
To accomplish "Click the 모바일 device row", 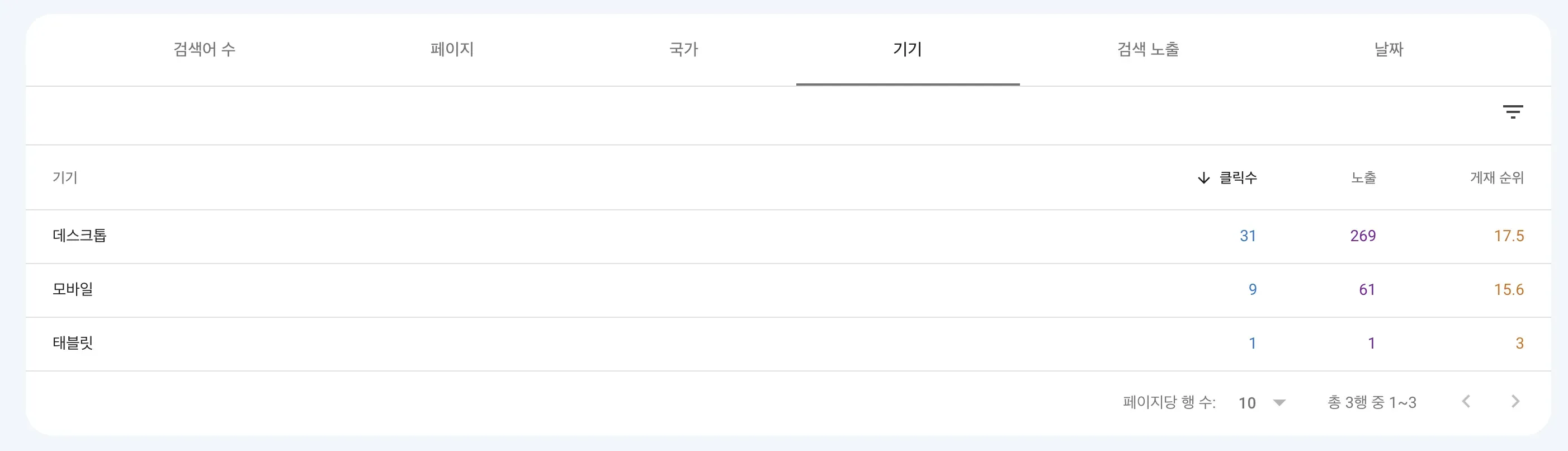I will click(x=73, y=289).
